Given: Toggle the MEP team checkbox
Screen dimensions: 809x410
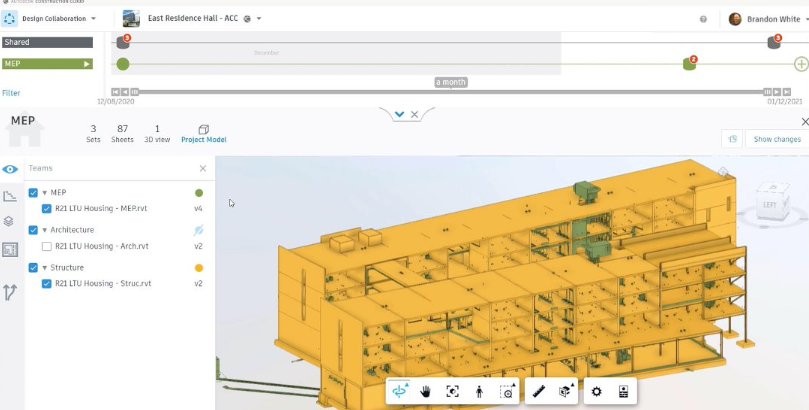Looking at the screenshot, I should (x=33, y=192).
